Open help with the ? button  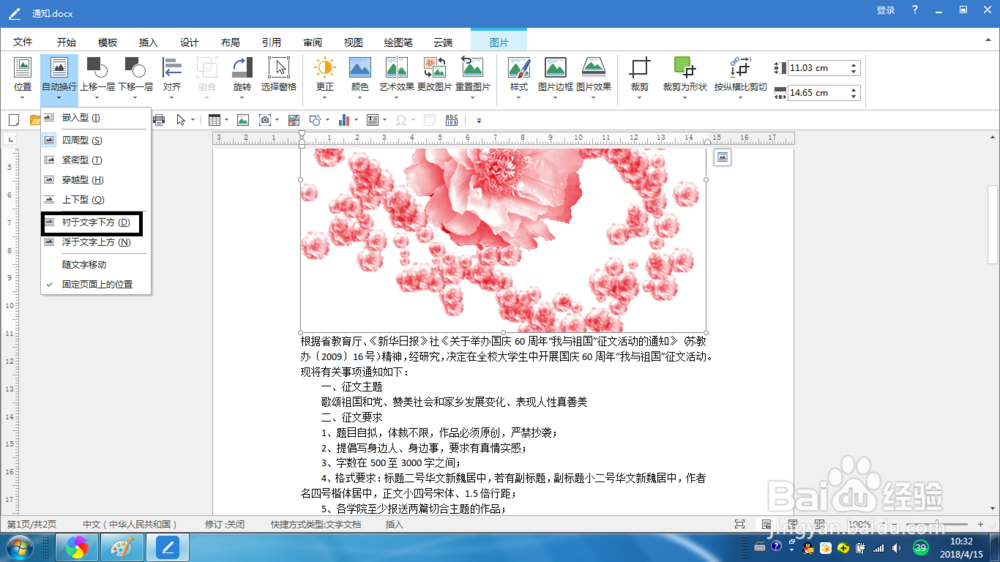[915, 10]
